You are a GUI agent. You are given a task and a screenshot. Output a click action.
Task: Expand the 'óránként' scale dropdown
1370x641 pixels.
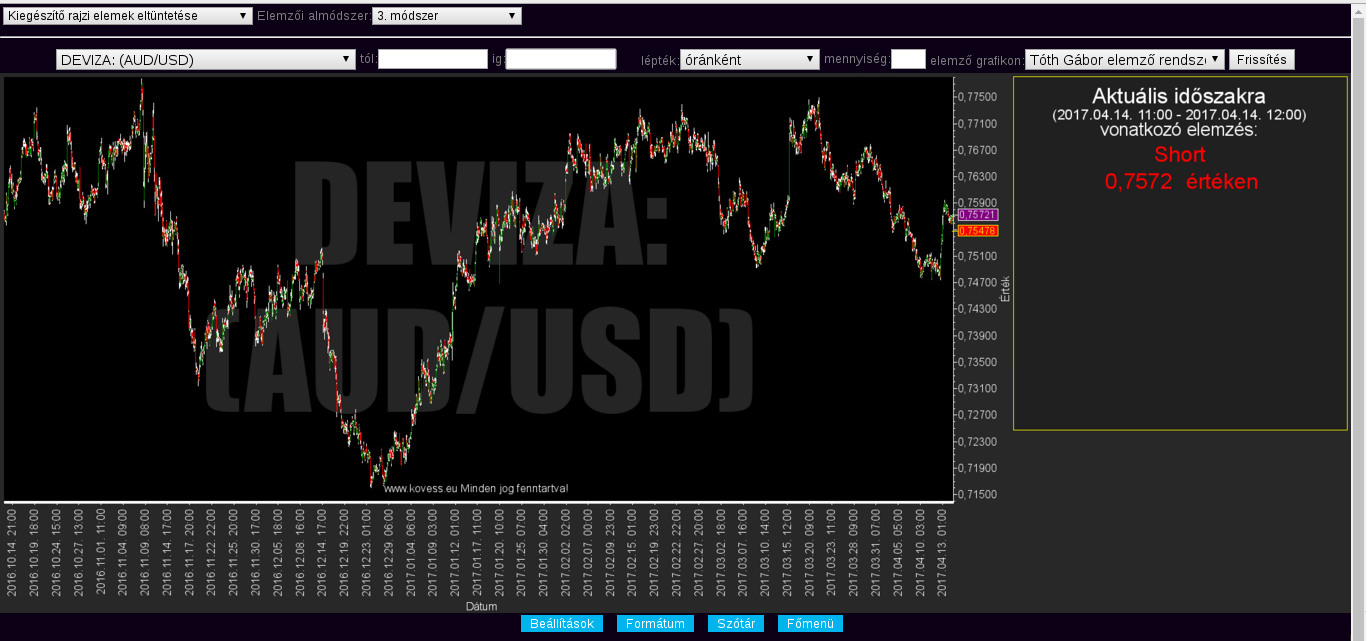click(x=749, y=60)
